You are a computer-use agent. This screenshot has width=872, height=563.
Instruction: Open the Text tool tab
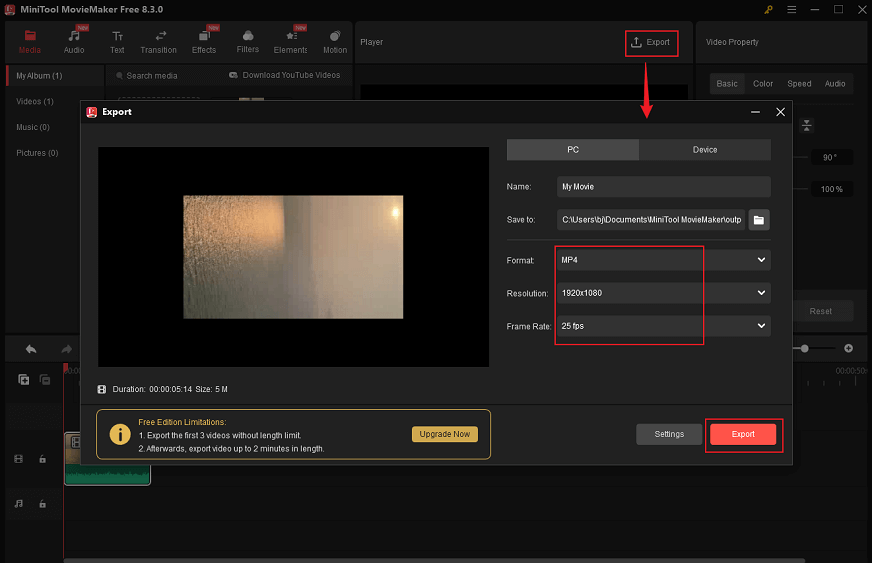coord(117,42)
